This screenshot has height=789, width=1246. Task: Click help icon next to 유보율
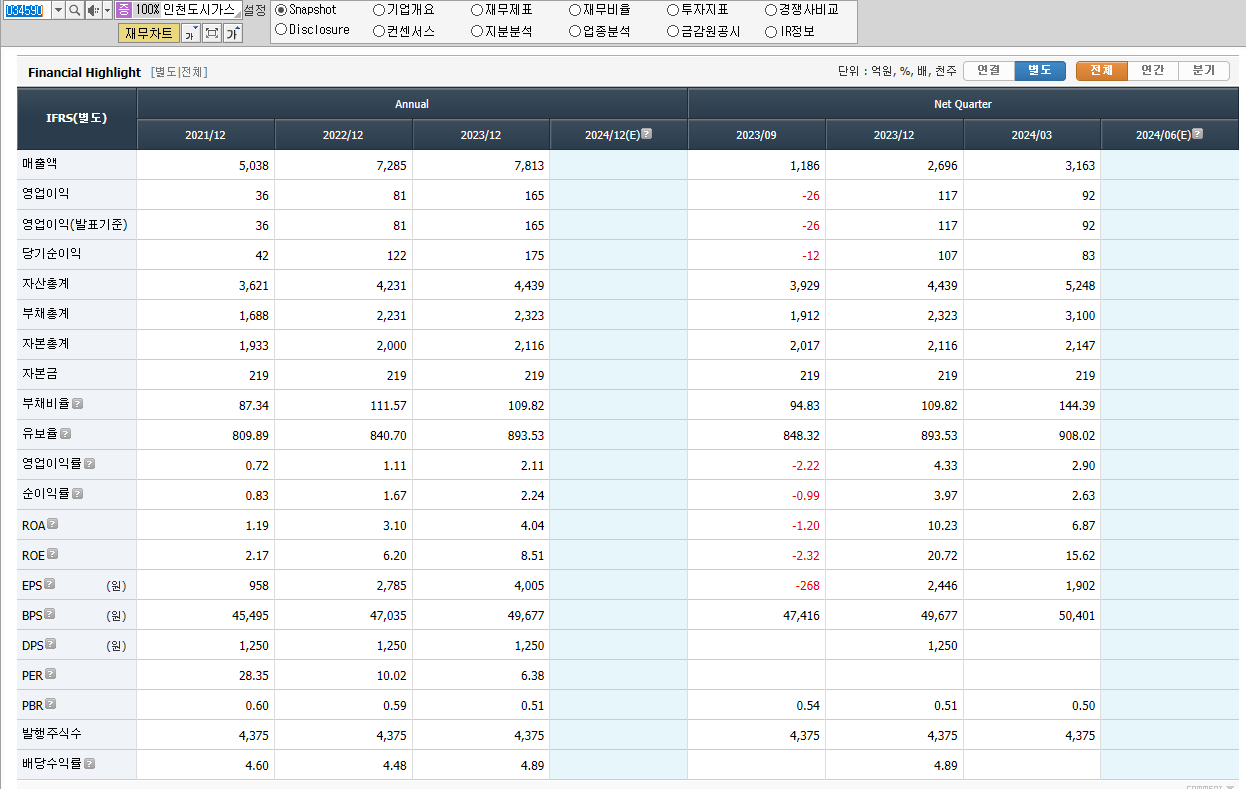coord(66,434)
